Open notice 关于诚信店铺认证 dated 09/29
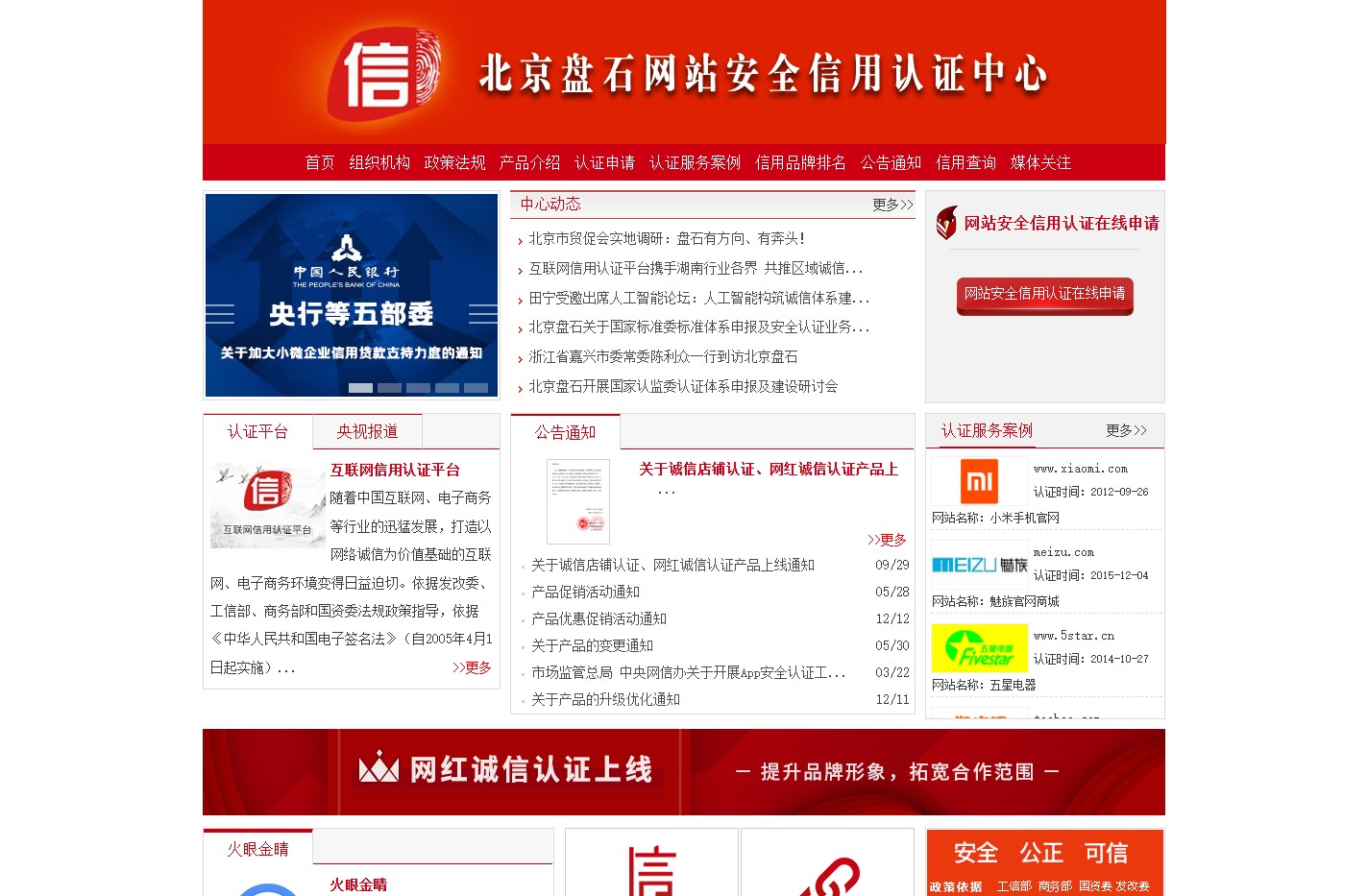1368x896 pixels. click(672, 565)
